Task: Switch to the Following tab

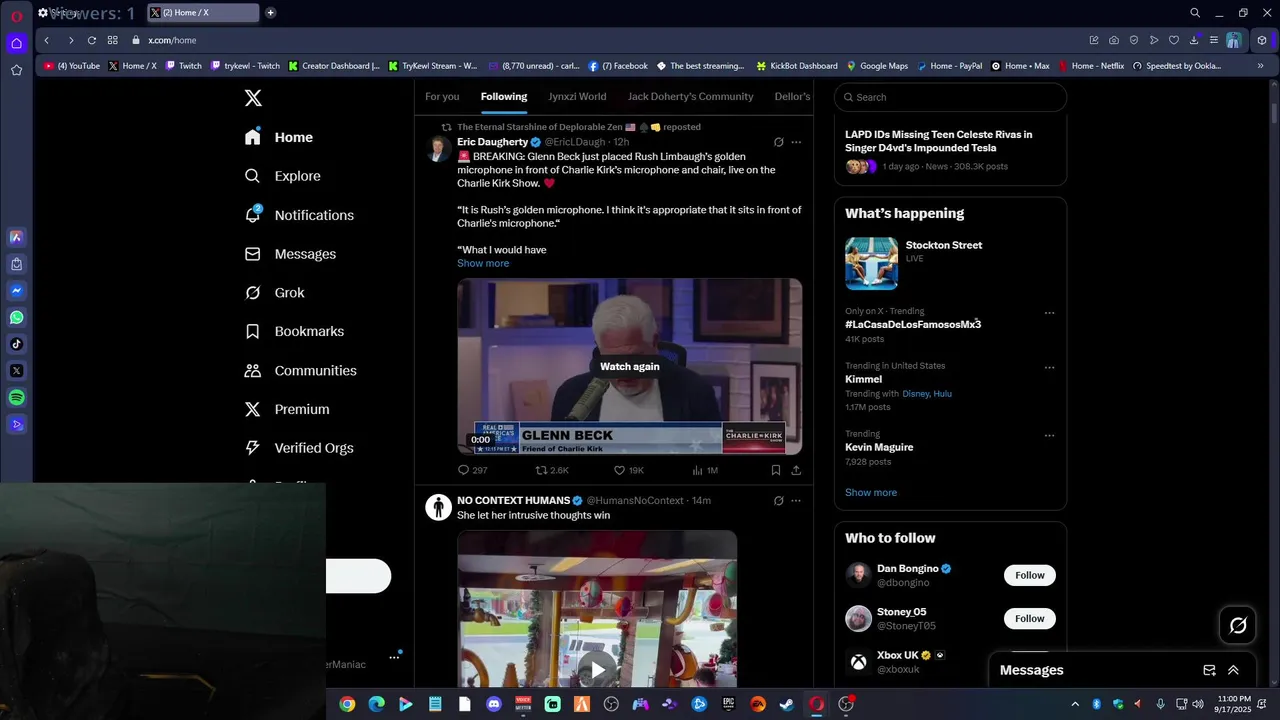Action: tap(504, 97)
